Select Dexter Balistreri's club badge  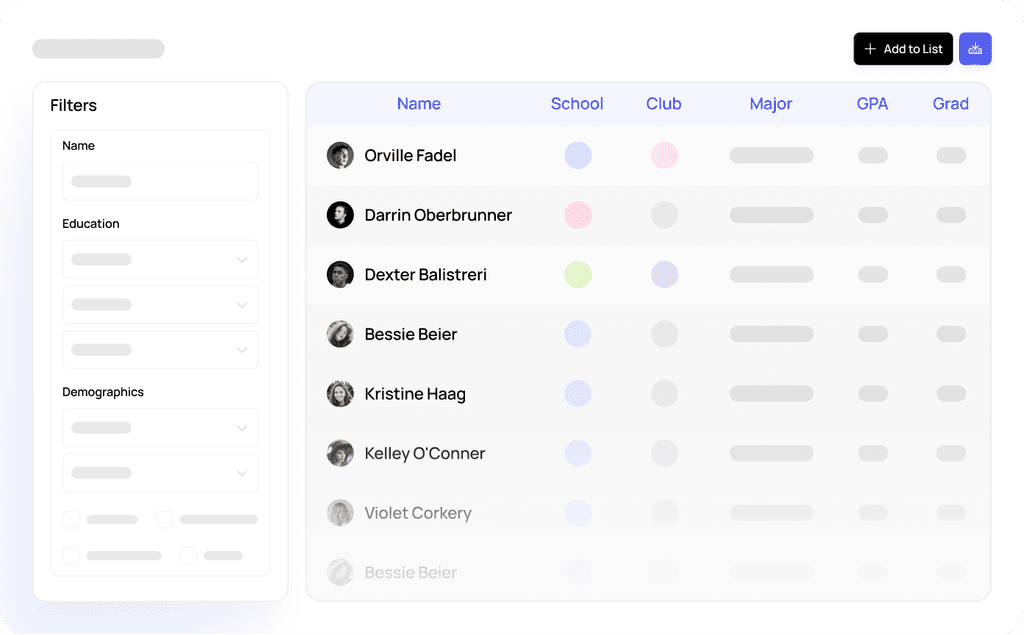664,274
